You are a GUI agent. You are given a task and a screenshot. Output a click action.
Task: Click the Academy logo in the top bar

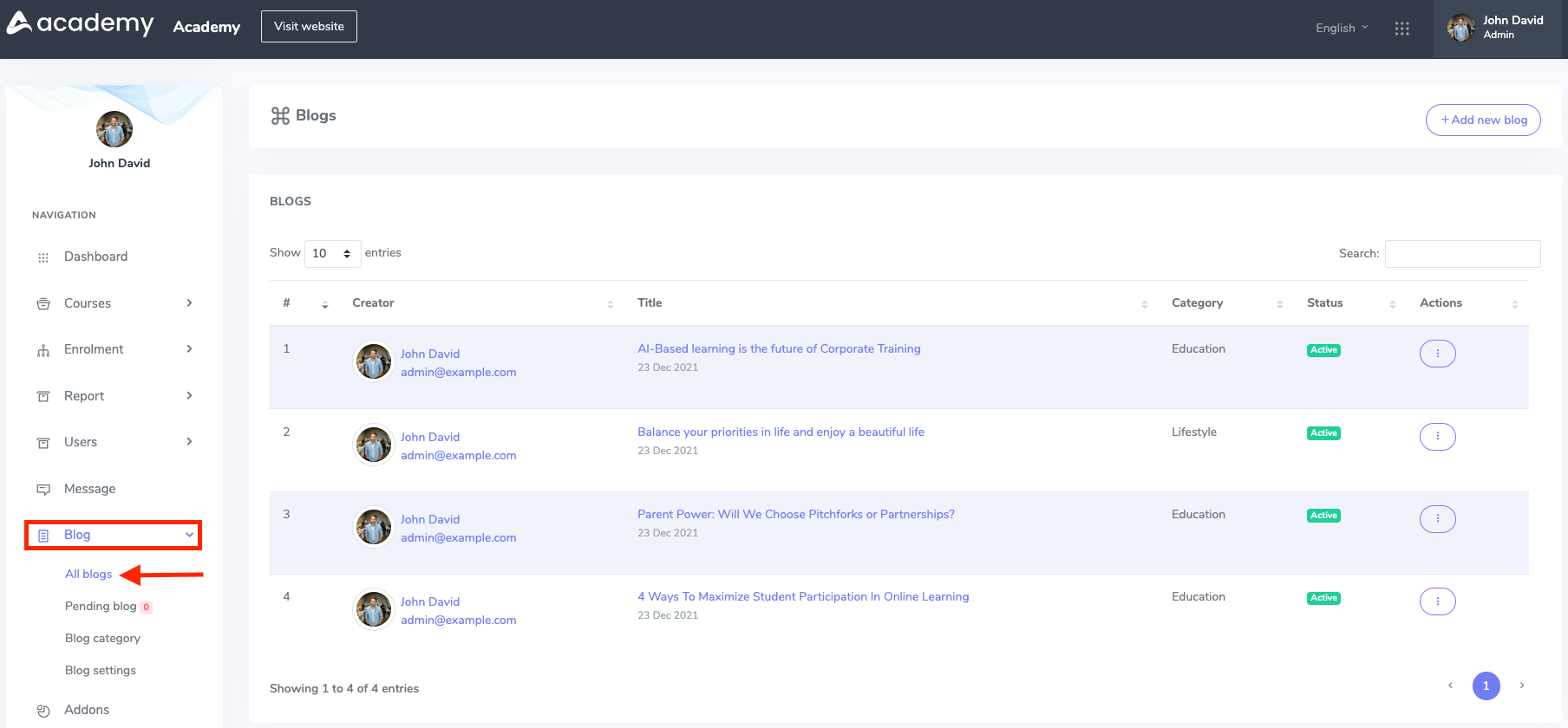(80, 24)
